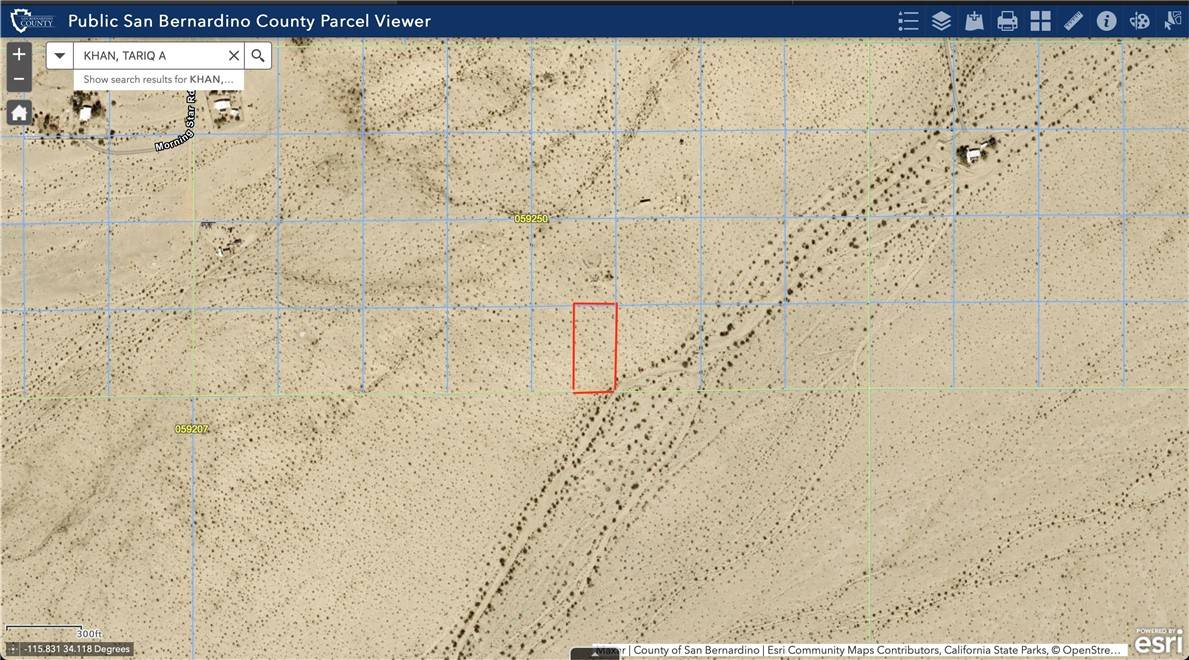Click the red highlighted parcel outline
1189x660 pixels.
(x=594, y=347)
